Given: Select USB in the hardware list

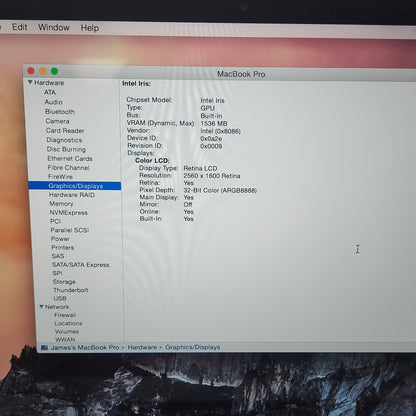Looking at the screenshot, I should click(60, 298).
